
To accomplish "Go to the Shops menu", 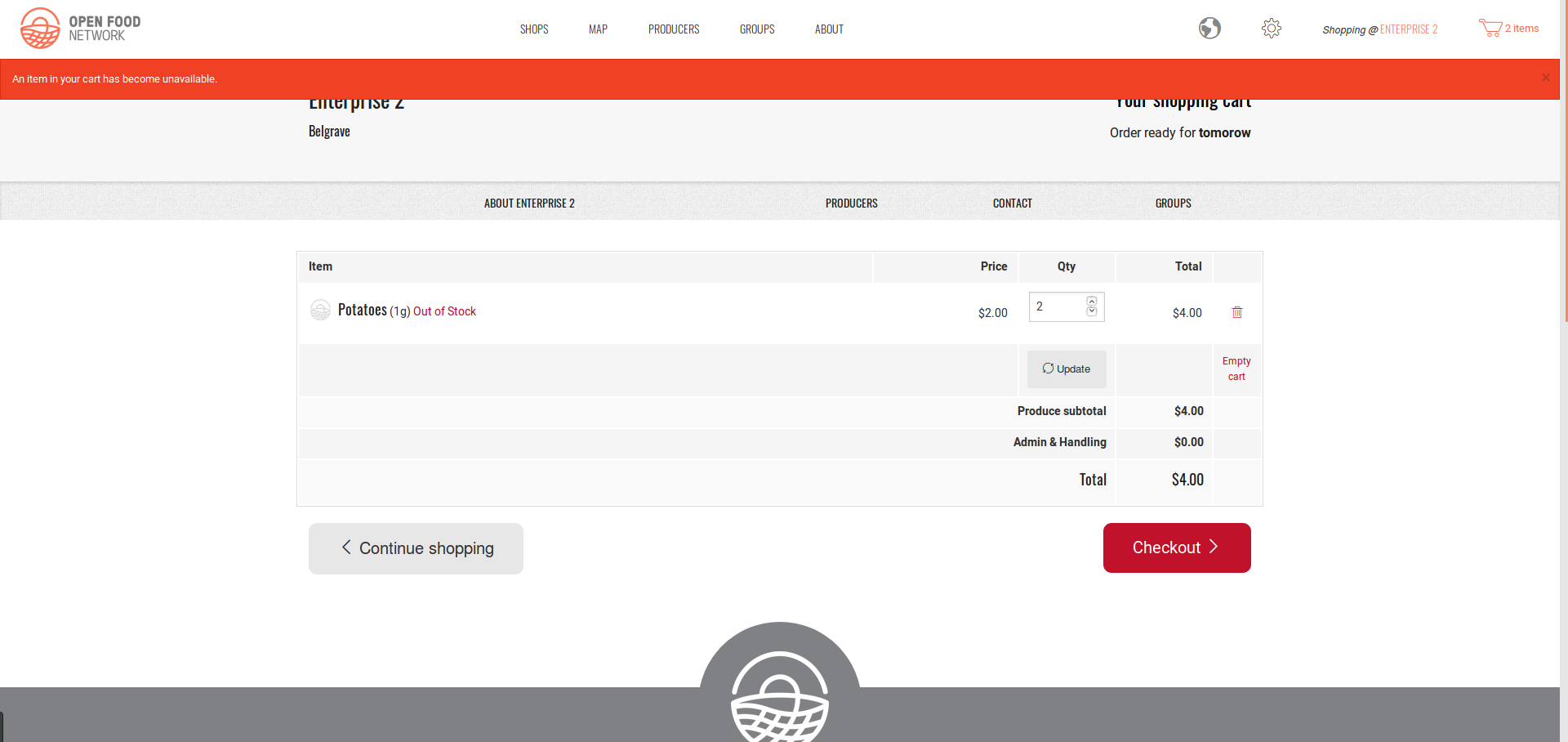I will [x=534, y=29].
